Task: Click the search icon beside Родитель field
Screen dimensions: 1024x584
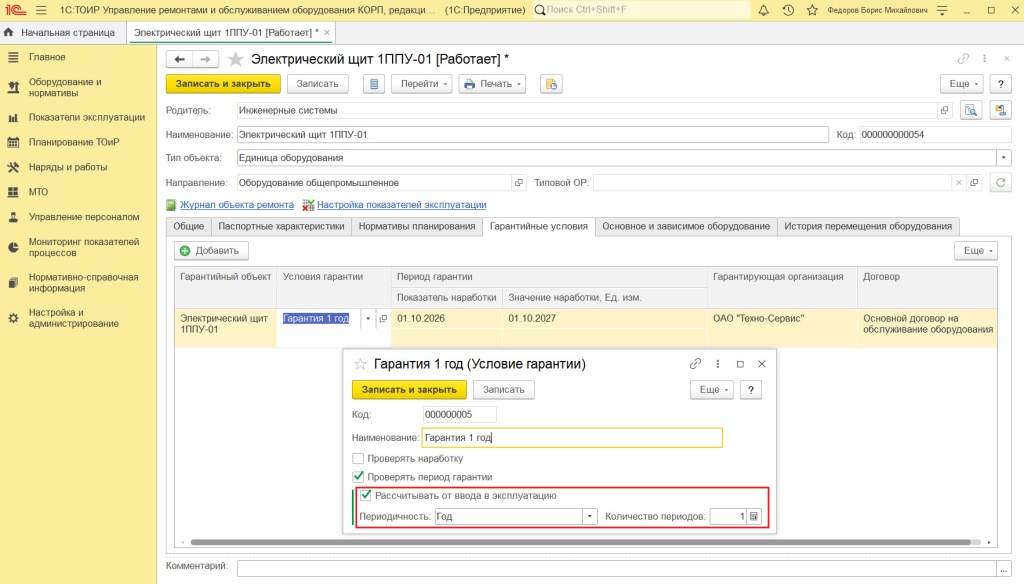Action: click(x=971, y=110)
